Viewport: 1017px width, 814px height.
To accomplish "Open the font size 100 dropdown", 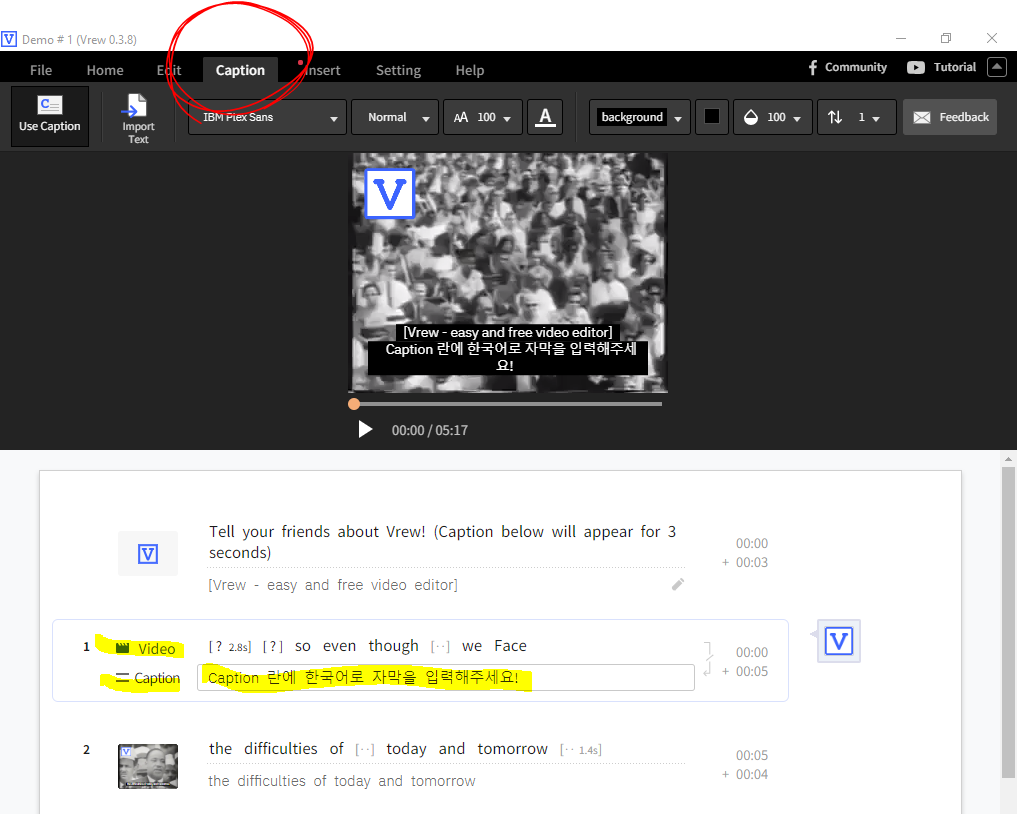I will point(483,117).
